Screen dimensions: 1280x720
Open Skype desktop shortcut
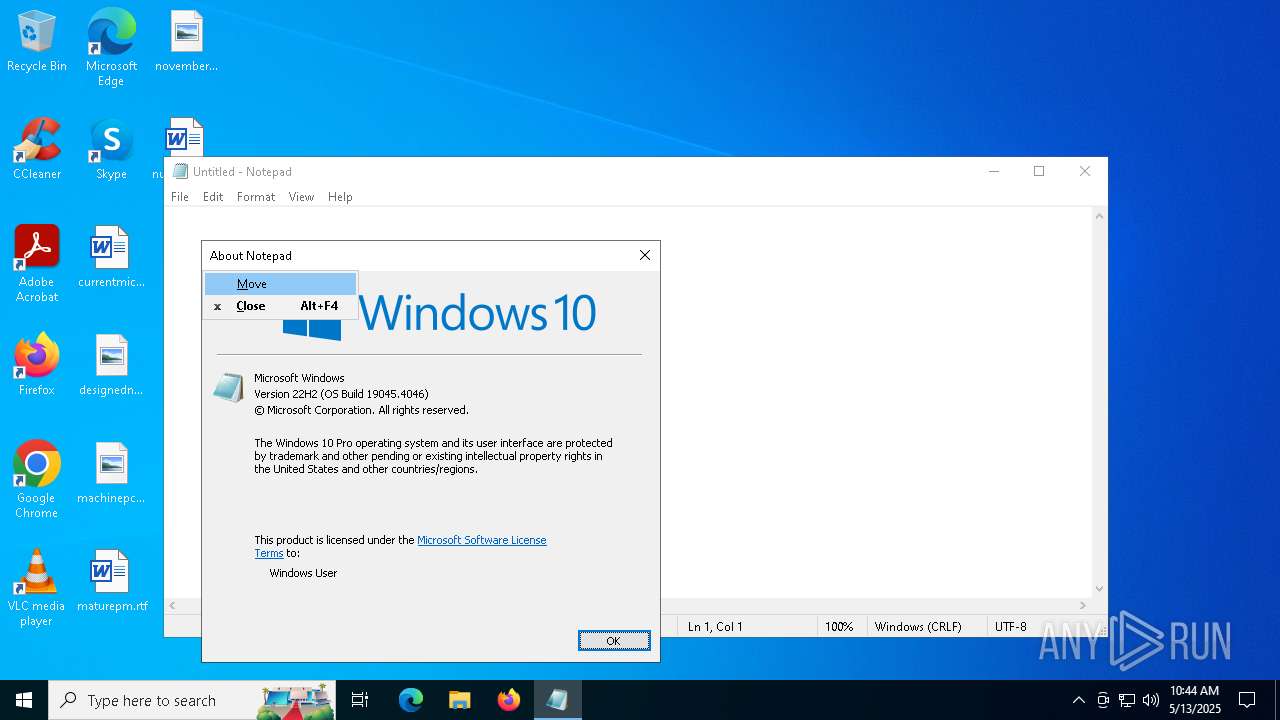pyautogui.click(x=111, y=150)
